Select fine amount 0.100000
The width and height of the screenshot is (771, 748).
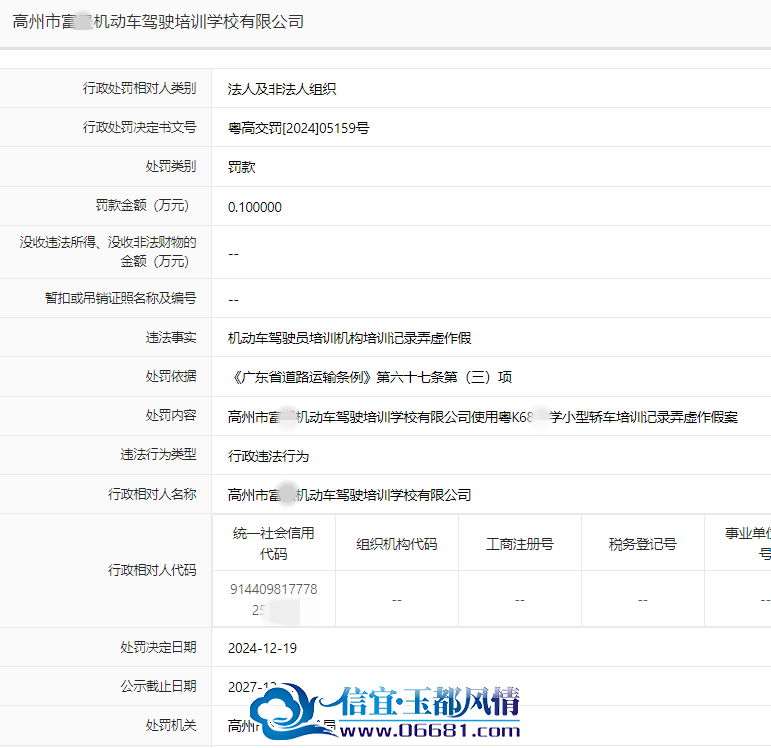[x=255, y=207]
